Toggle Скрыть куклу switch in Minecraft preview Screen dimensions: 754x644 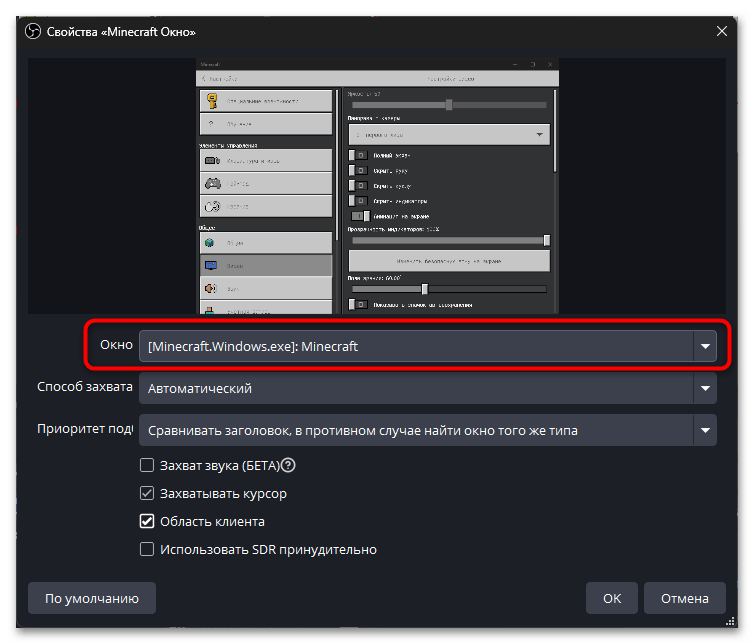358,186
